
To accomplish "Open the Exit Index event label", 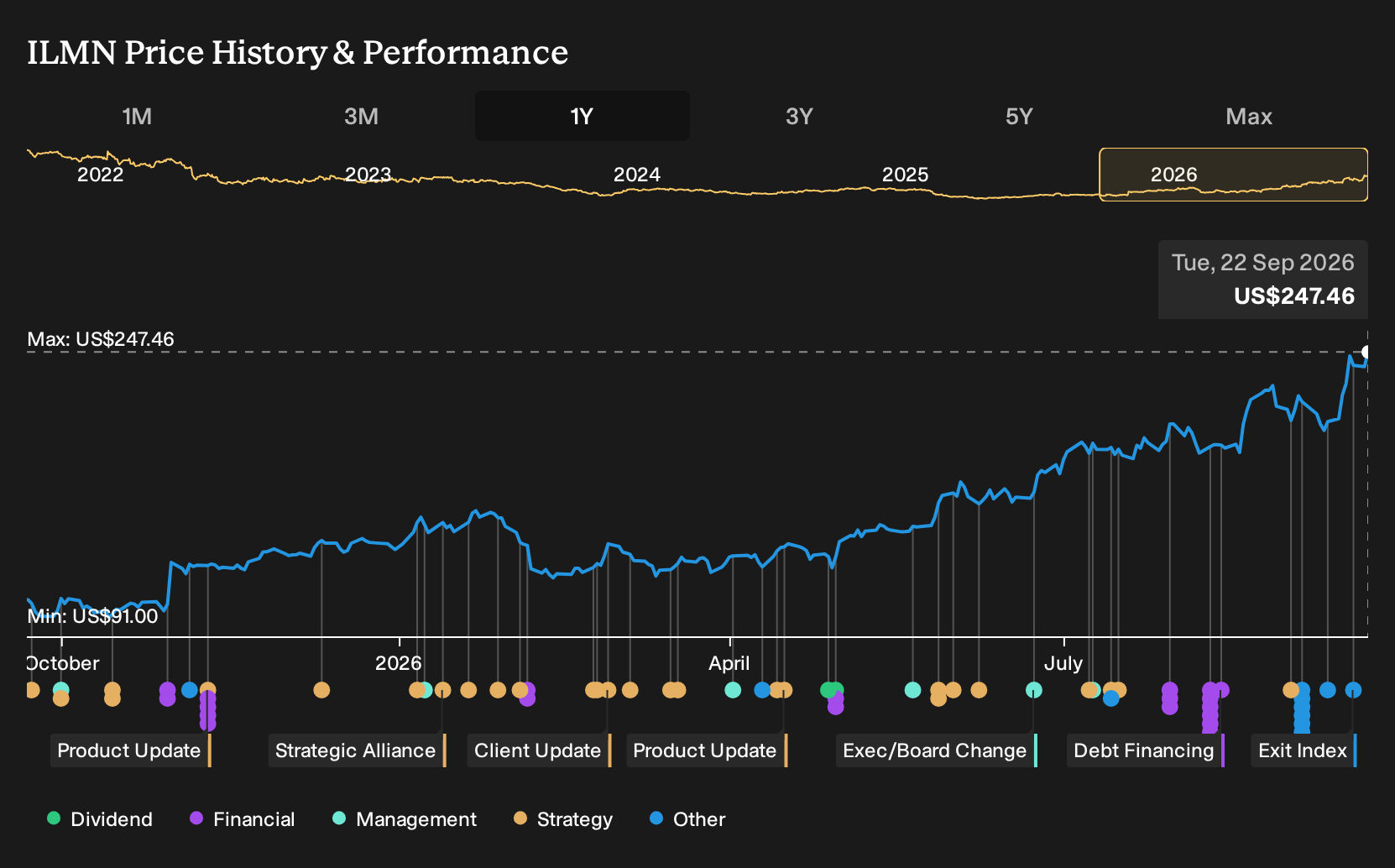I will [1304, 750].
